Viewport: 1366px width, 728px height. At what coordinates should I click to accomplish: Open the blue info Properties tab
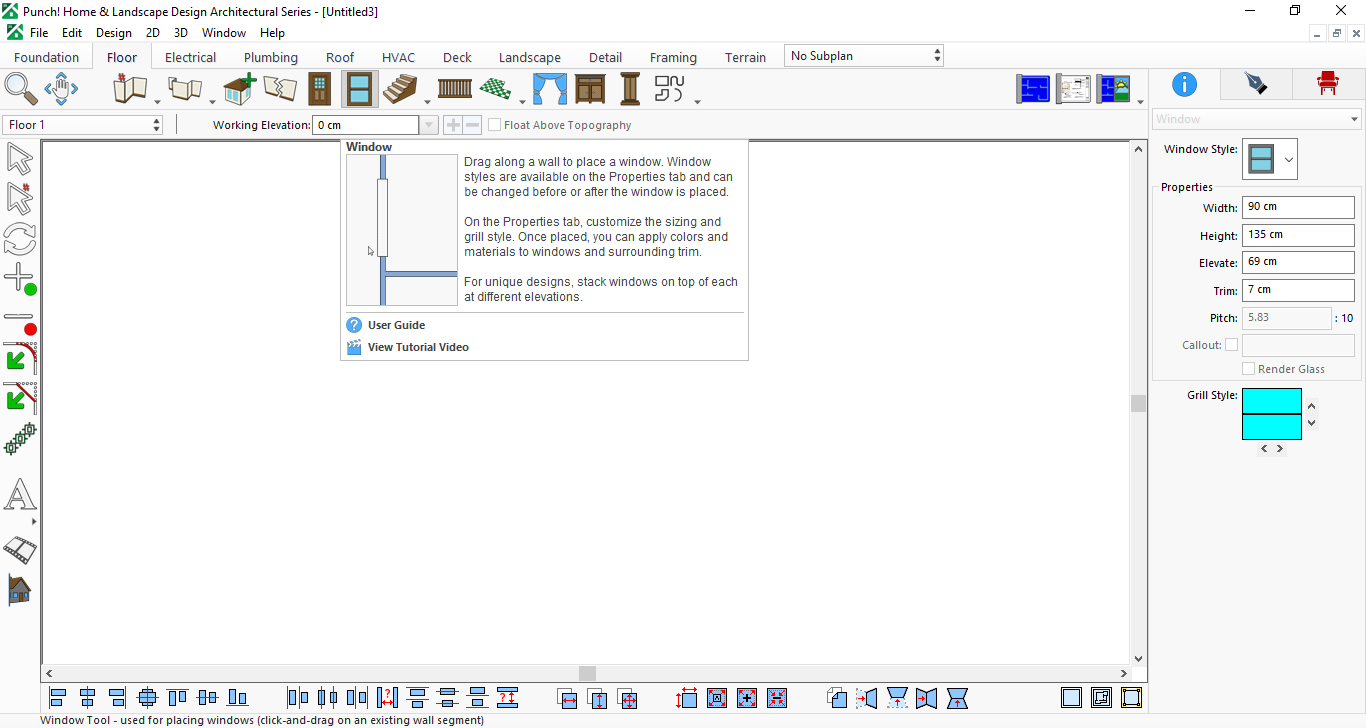[1184, 84]
